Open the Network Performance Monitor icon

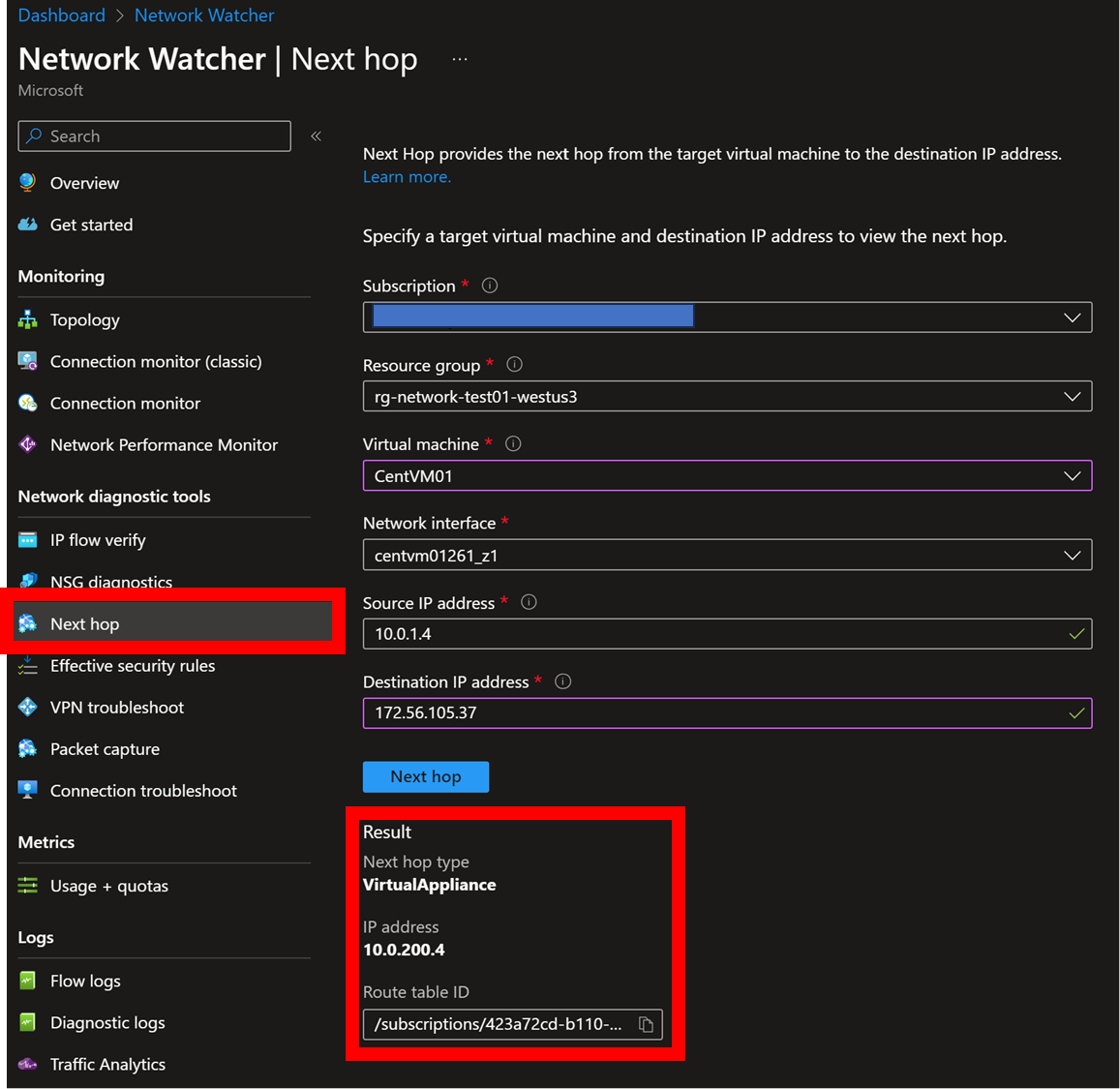(27, 445)
